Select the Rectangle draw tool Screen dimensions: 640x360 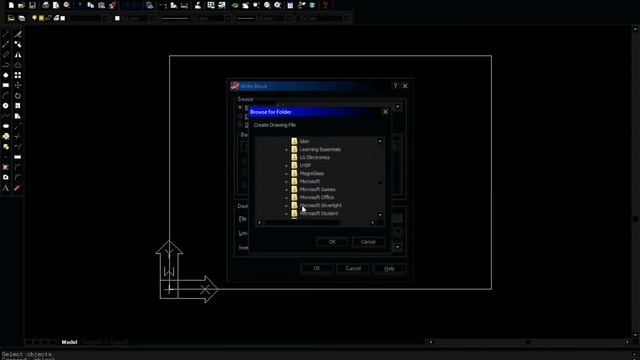[x=6, y=85]
